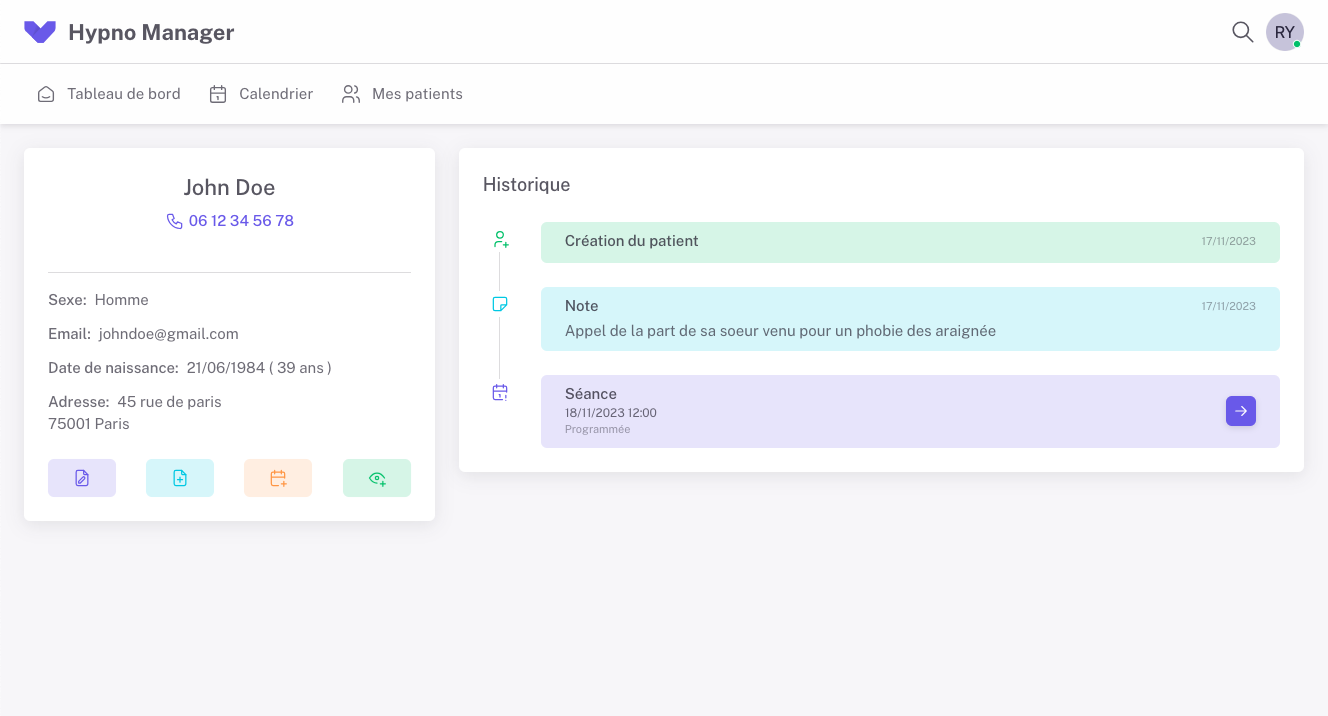
Task: Click the RY profile avatar
Action: [x=1284, y=32]
